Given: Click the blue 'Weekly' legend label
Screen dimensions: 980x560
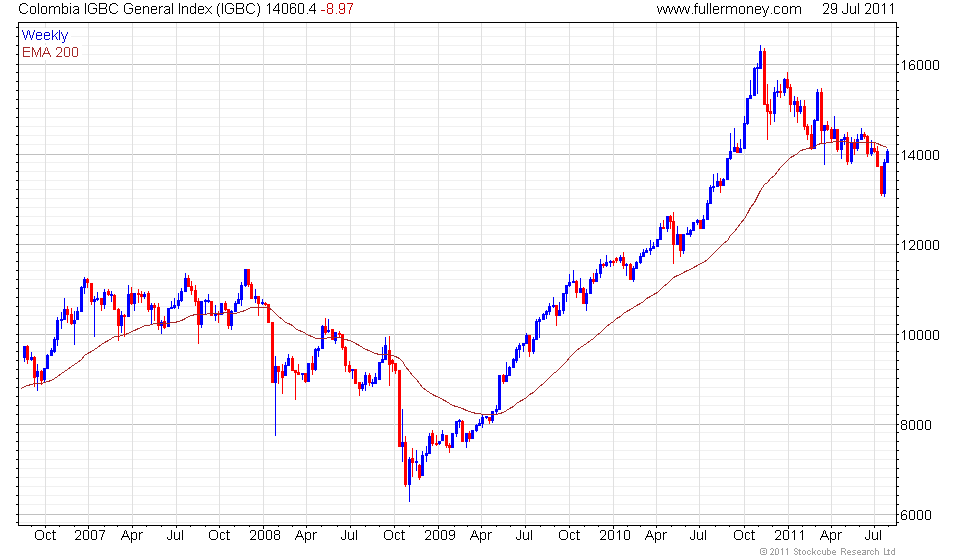Looking at the screenshot, I should [x=44, y=35].
